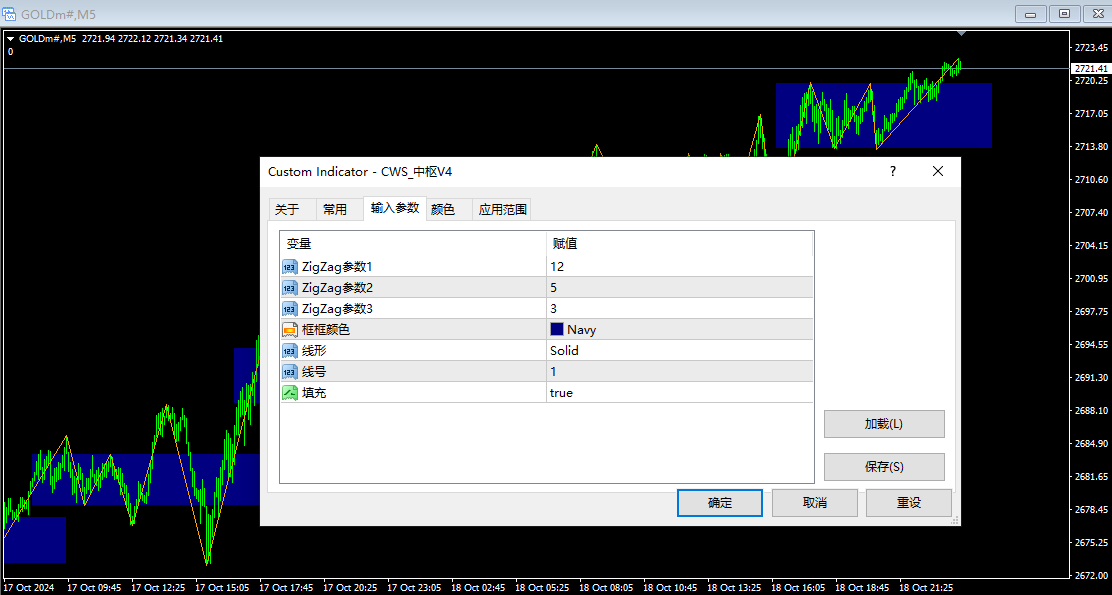Click the 保存(S) button

tap(884, 467)
